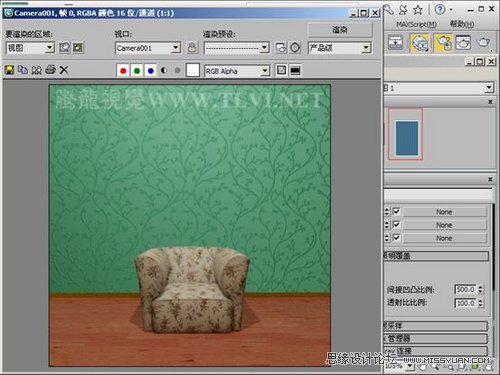Click the spinner next to 100.0
This screenshot has height=375, width=500.
480,303
